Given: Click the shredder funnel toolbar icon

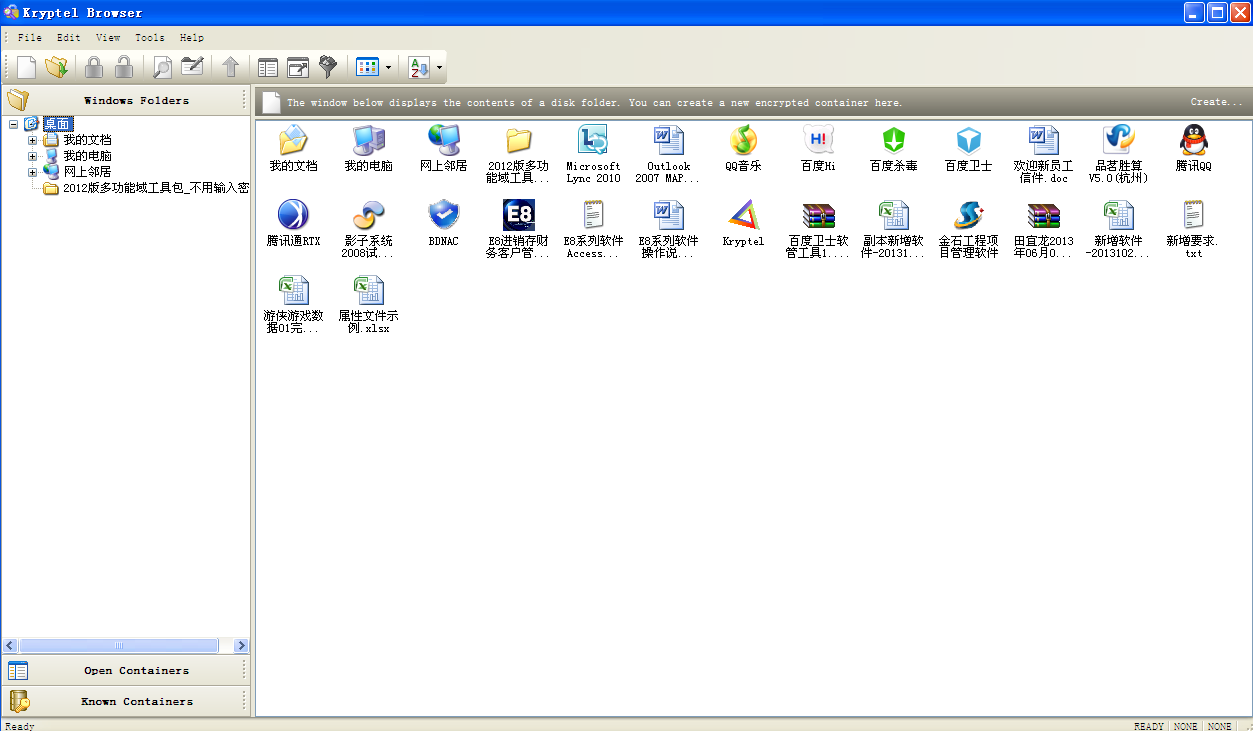Looking at the screenshot, I should [x=328, y=67].
